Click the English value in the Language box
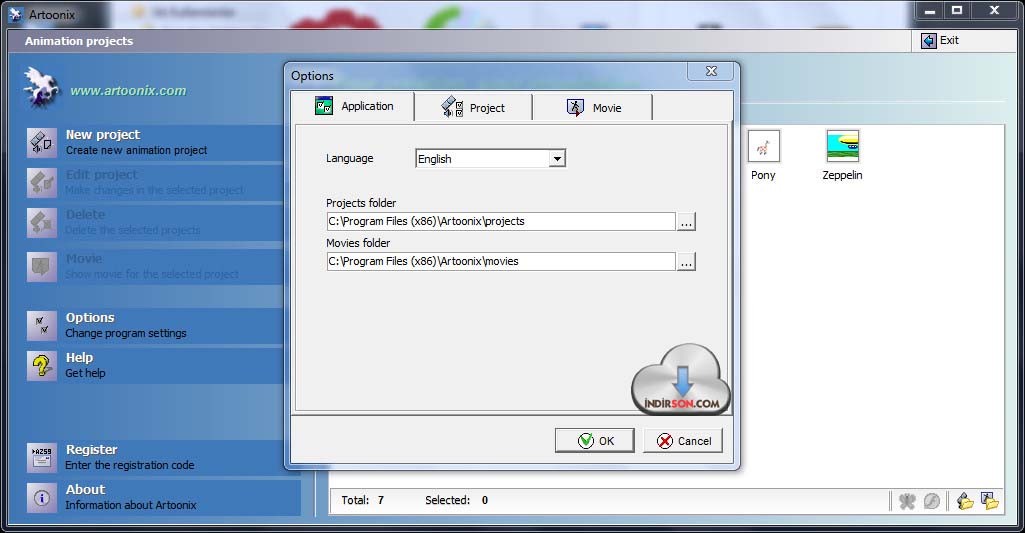The height and width of the screenshot is (533, 1025). point(435,159)
